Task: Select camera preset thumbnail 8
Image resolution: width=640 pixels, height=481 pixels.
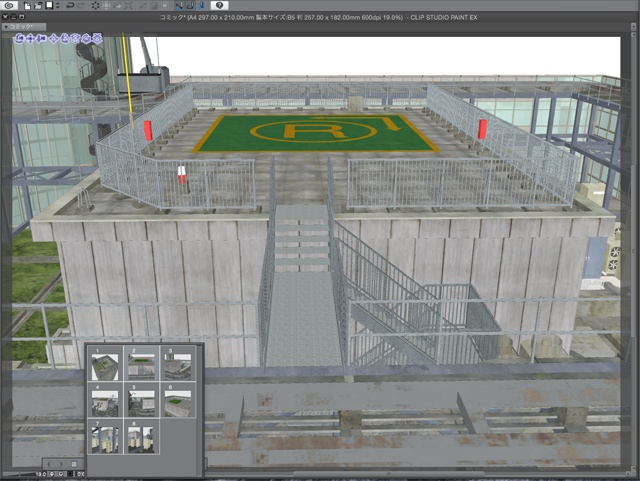Action: [141, 437]
